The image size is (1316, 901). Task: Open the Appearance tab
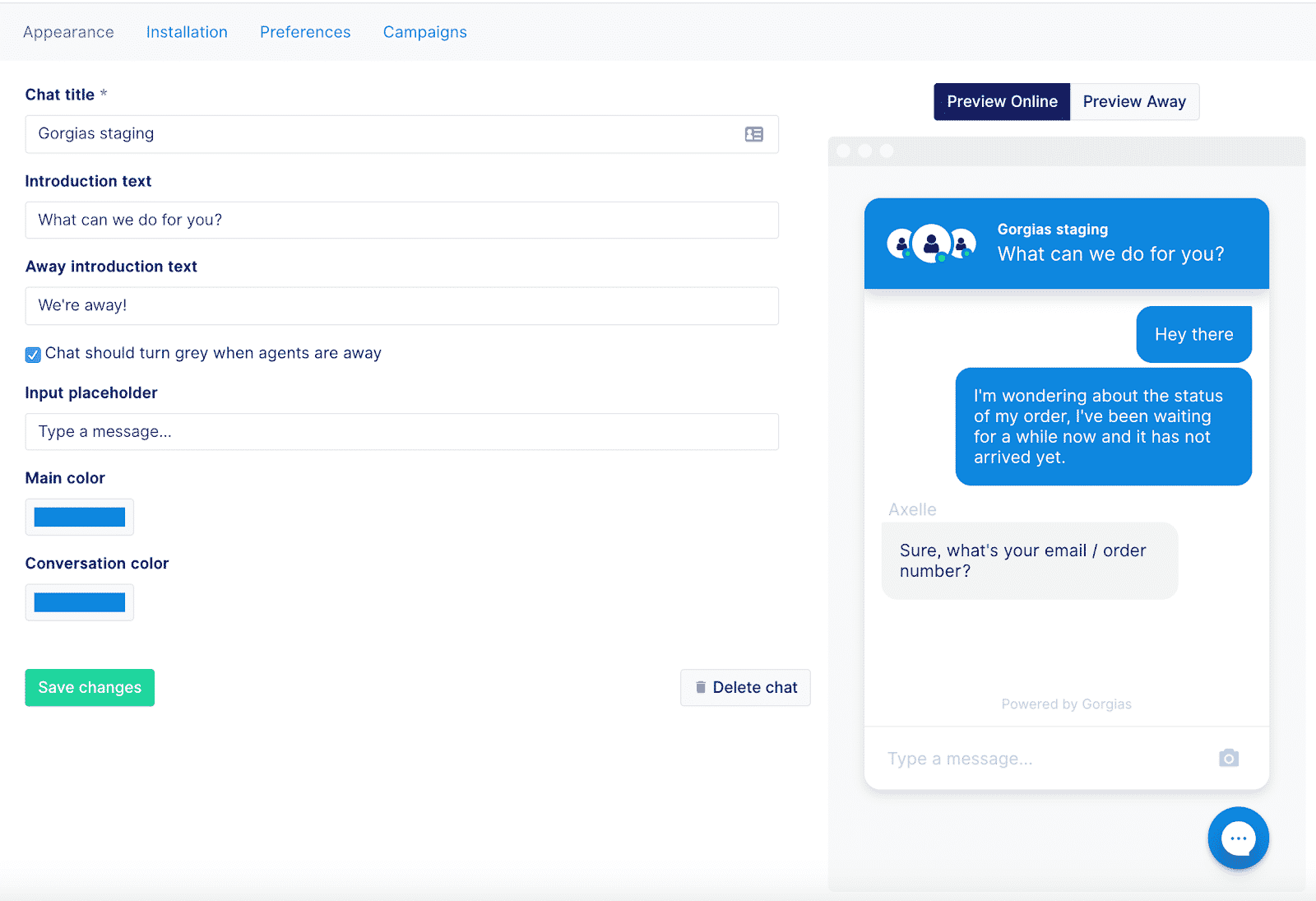(x=68, y=32)
